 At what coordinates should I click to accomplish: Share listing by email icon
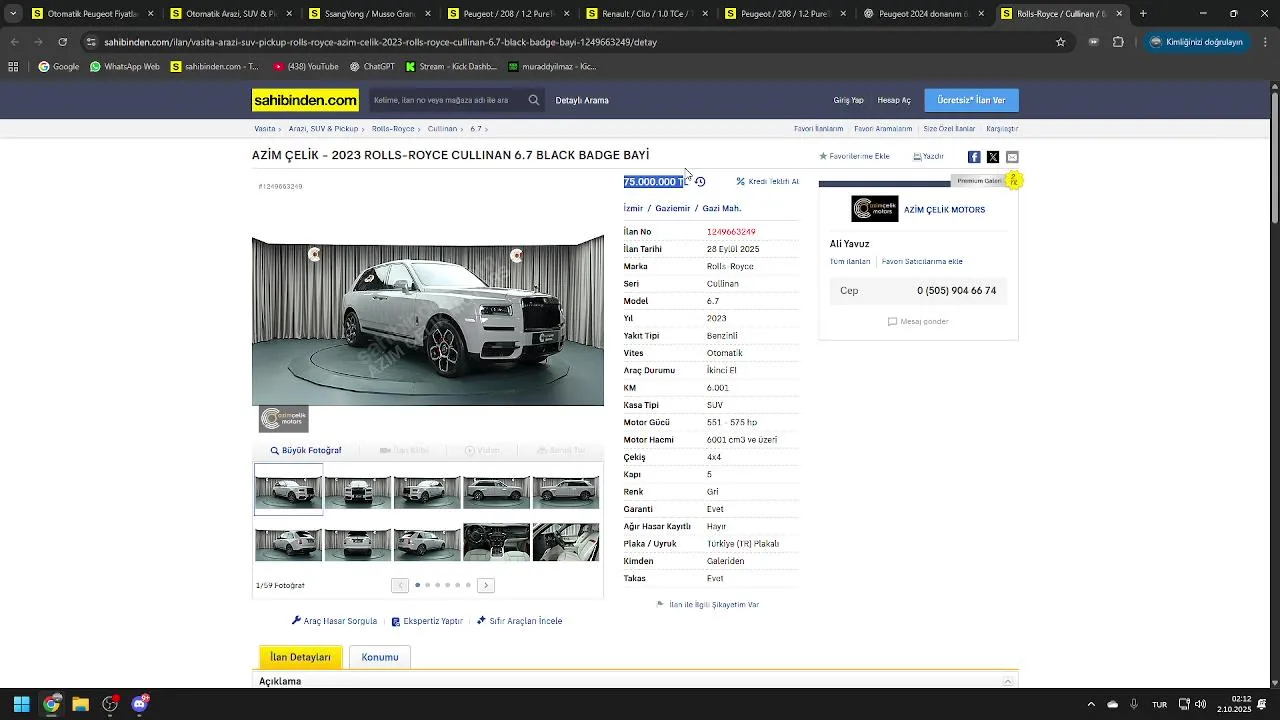(1012, 157)
